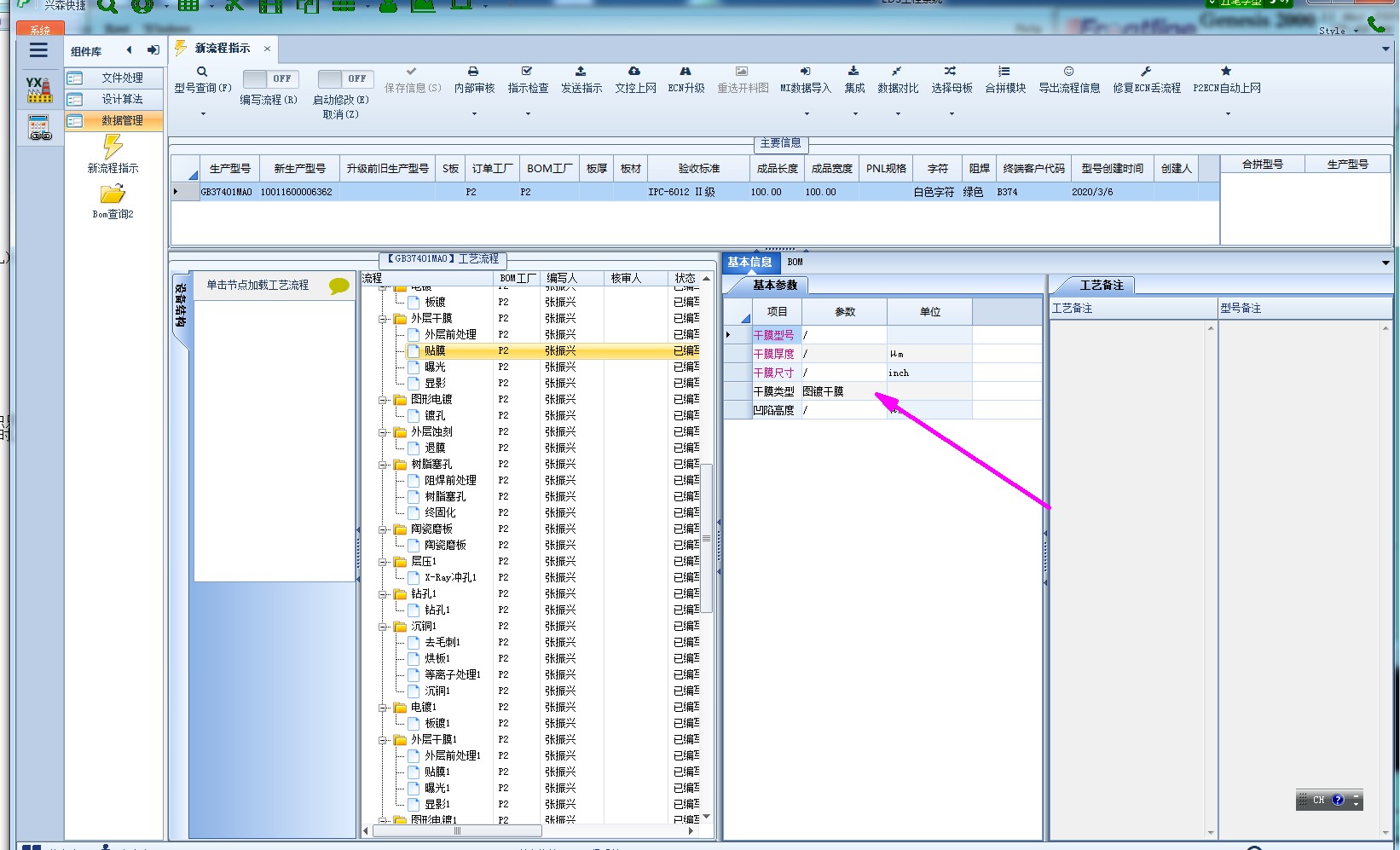Click the pin icon in 组件库 header

pyautogui.click(x=153, y=50)
